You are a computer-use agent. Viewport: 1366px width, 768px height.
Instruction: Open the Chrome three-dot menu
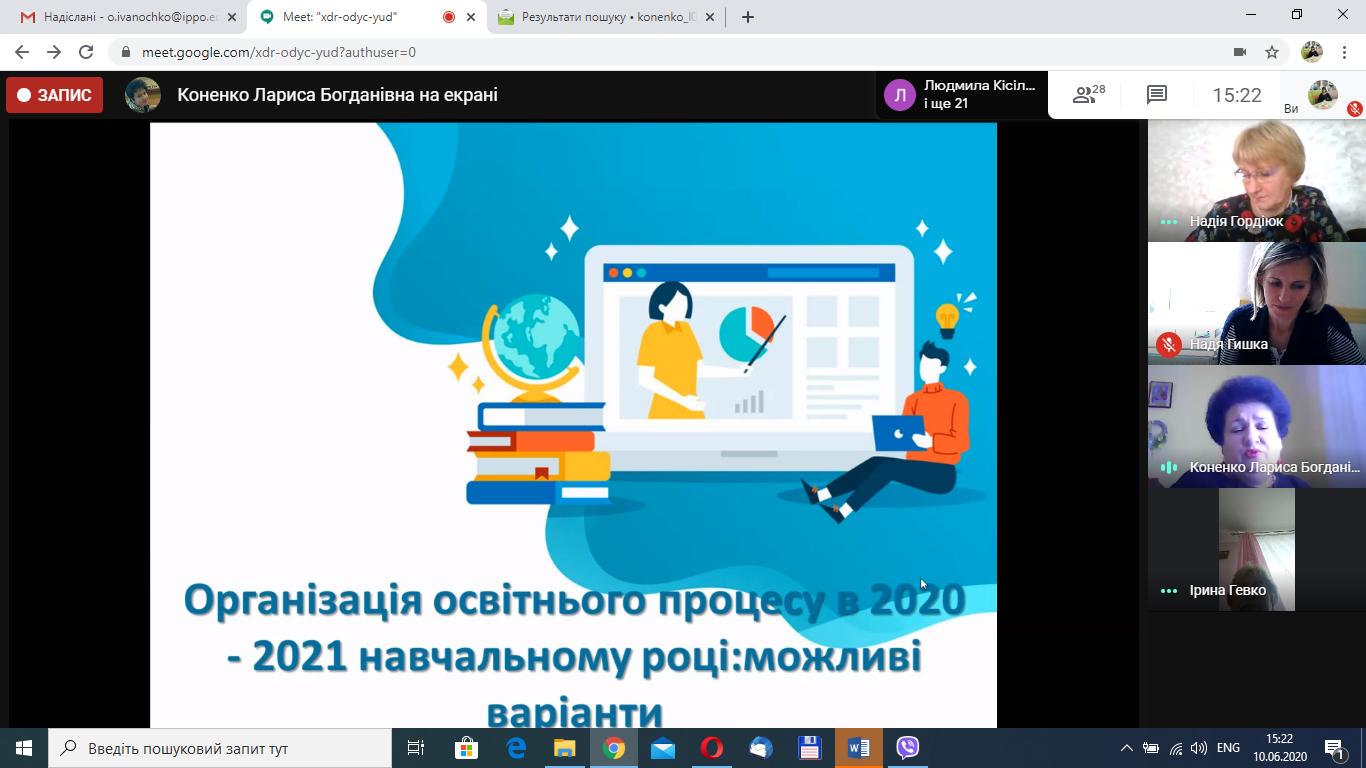[x=1344, y=52]
